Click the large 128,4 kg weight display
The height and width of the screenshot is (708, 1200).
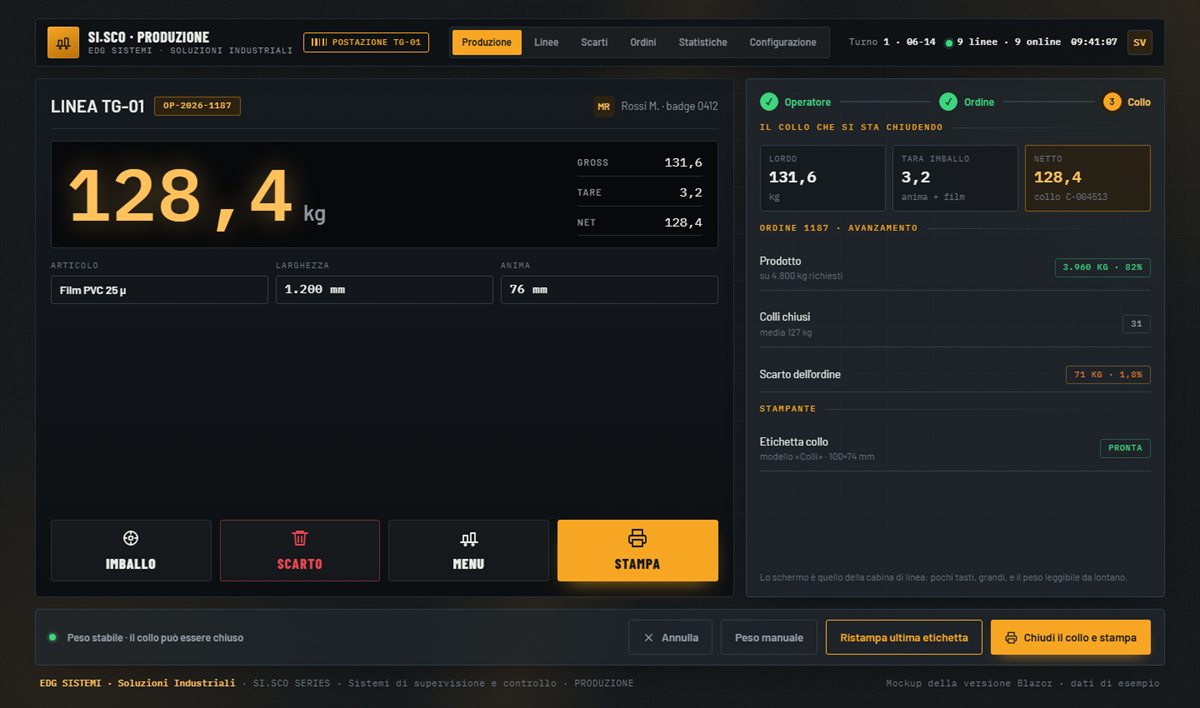pos(197,197)
